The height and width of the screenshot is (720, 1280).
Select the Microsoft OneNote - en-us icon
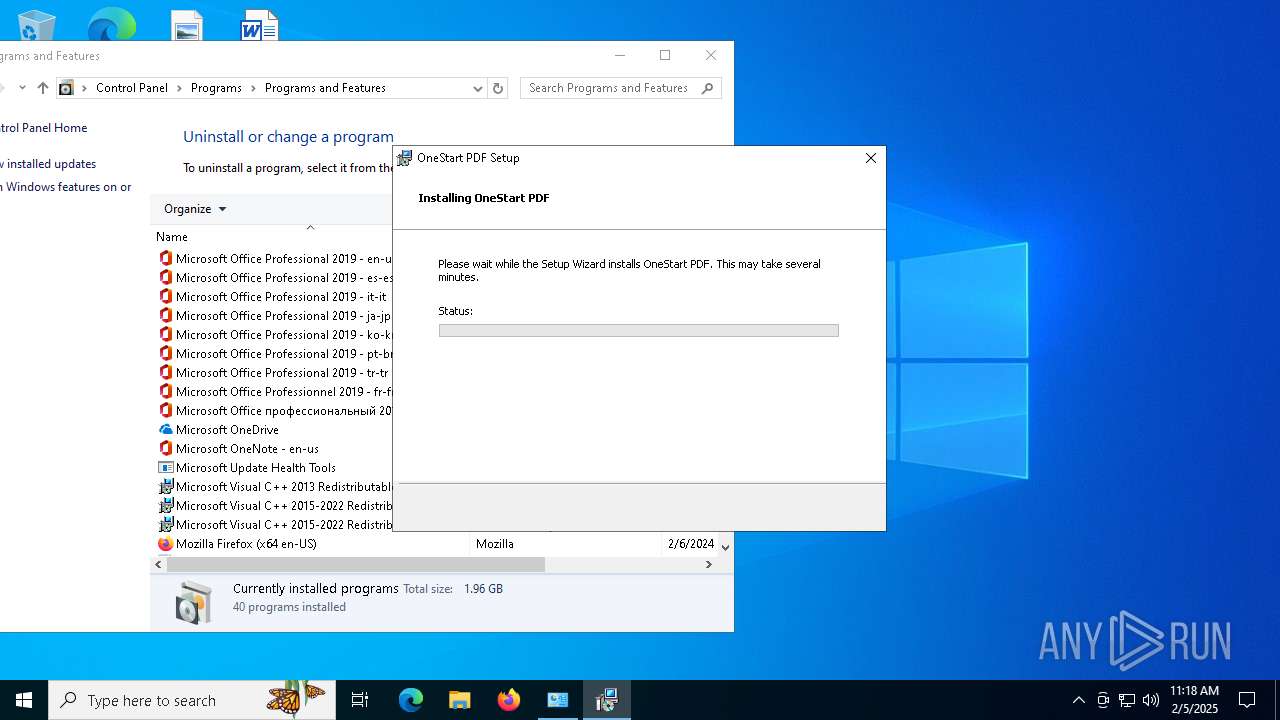click(166, 449)
